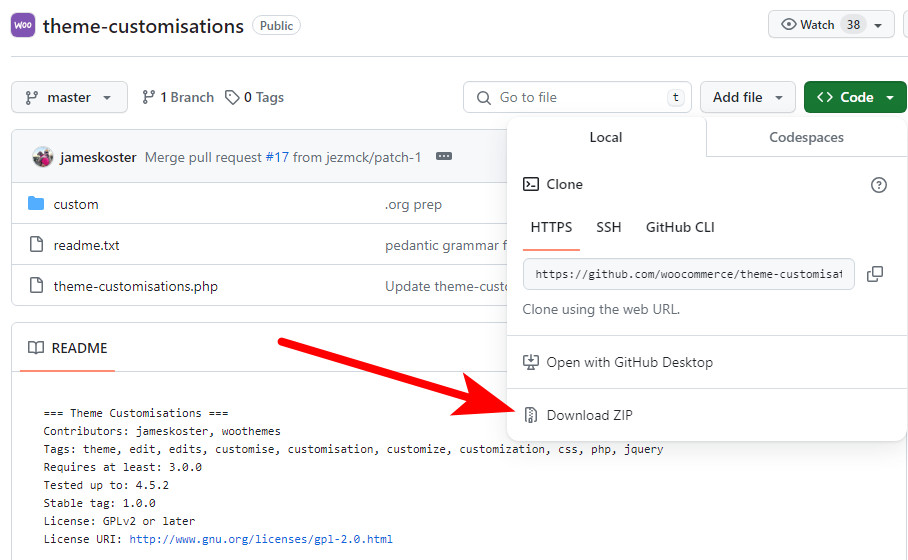Click the copy URL to clipboard icon
908x560 pixels.
point(875,274)
